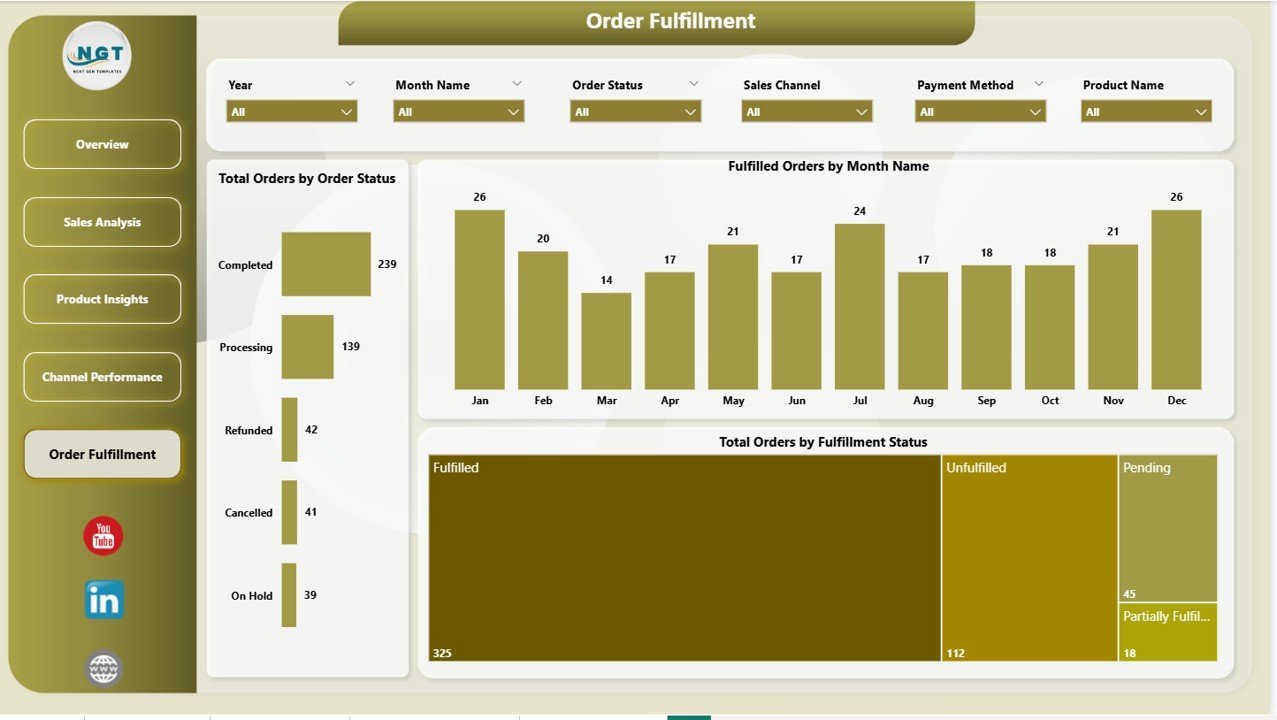The image size is (1277, 720).
Task: Open the YouTube channel icon
Action: click(101, 536)
